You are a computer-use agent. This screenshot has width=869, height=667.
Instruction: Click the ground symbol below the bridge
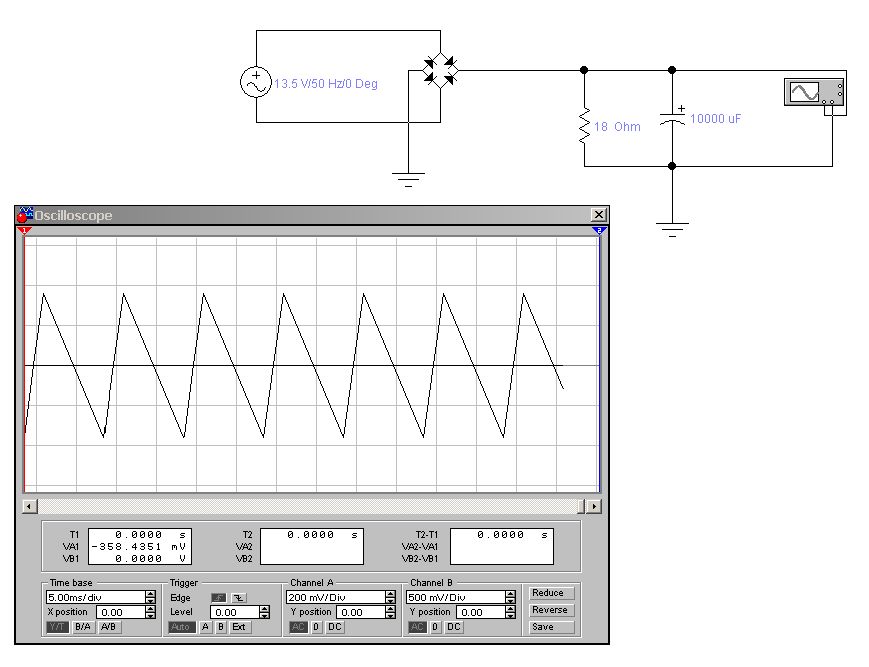click(x=408, y=180)
